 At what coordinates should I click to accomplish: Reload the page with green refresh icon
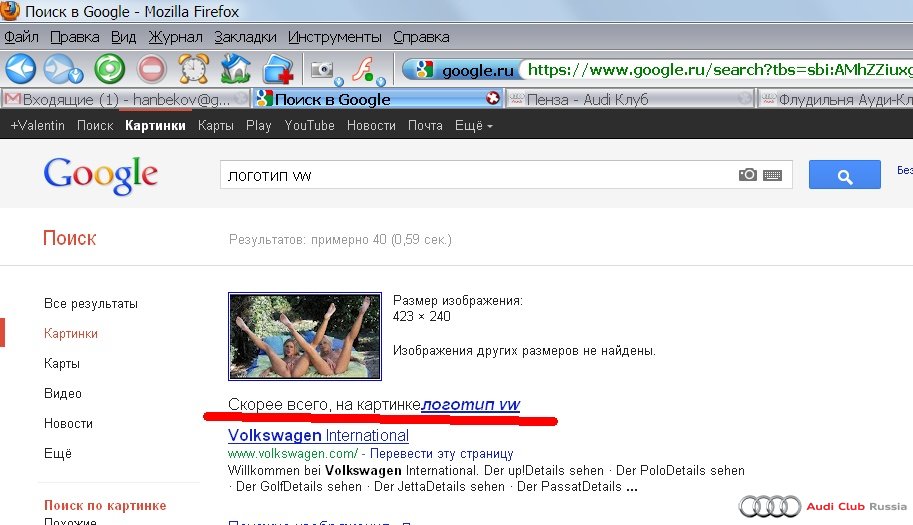point(109,69)
